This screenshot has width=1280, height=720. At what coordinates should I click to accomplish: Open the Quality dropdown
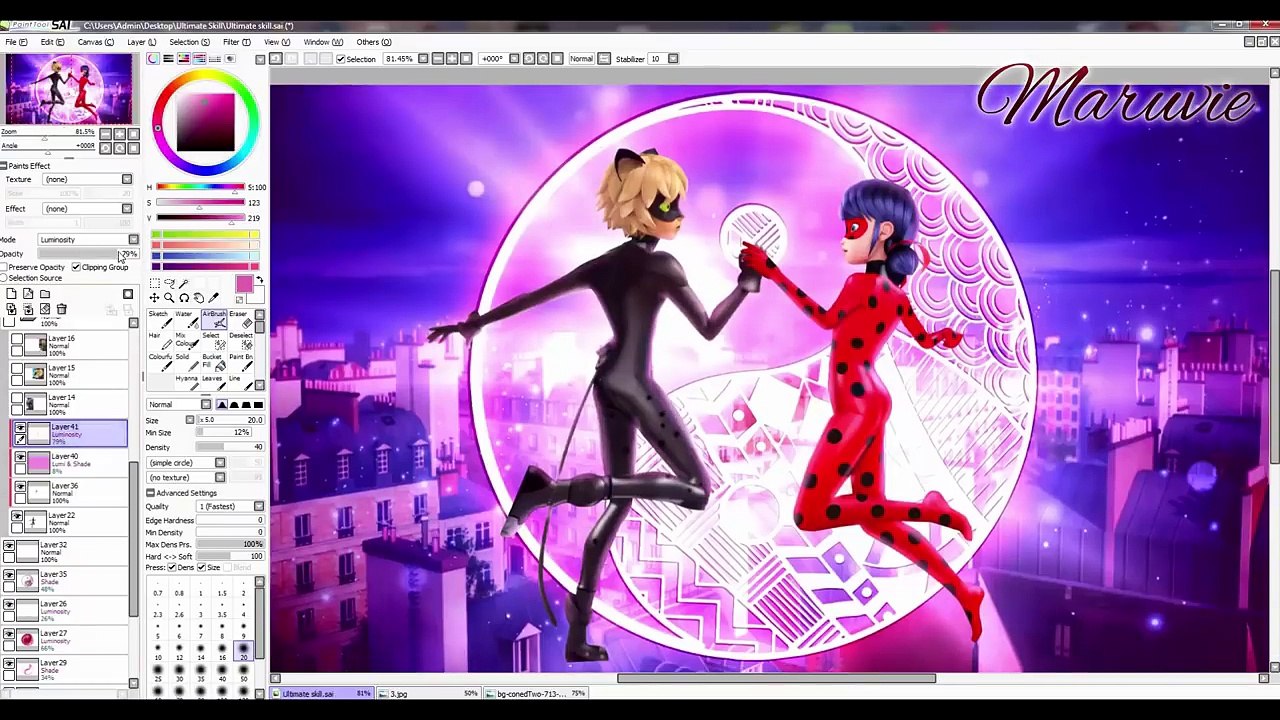pyautogui.click(x=259, y=507)
